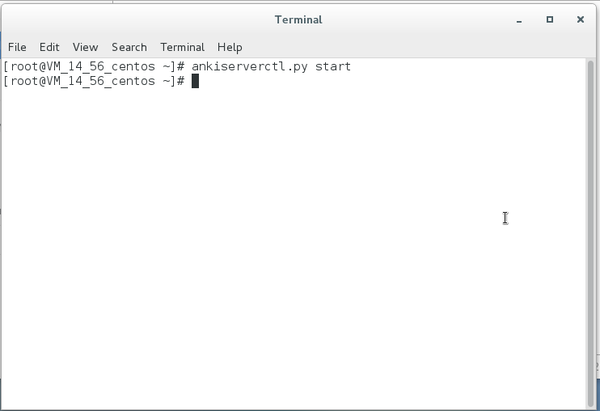Click the '#' symbol of second prompt
The width and height of the screenshot is (600, 411).
(x=181, y=81)
